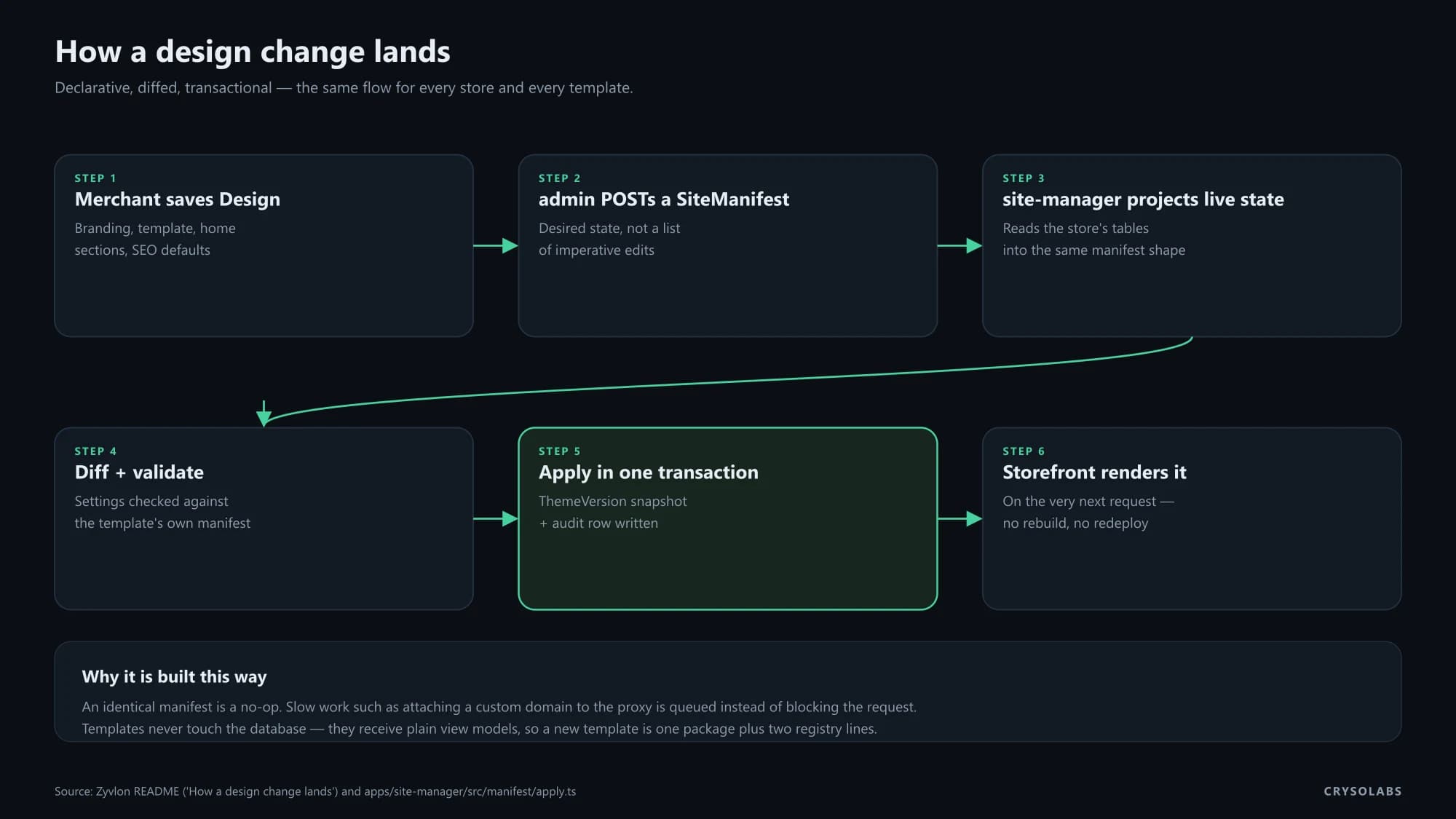The width and height of the screenshot is (1456, 819).
Task: Click 'site-manager projects live state' heading
Action: [1143, 199]
